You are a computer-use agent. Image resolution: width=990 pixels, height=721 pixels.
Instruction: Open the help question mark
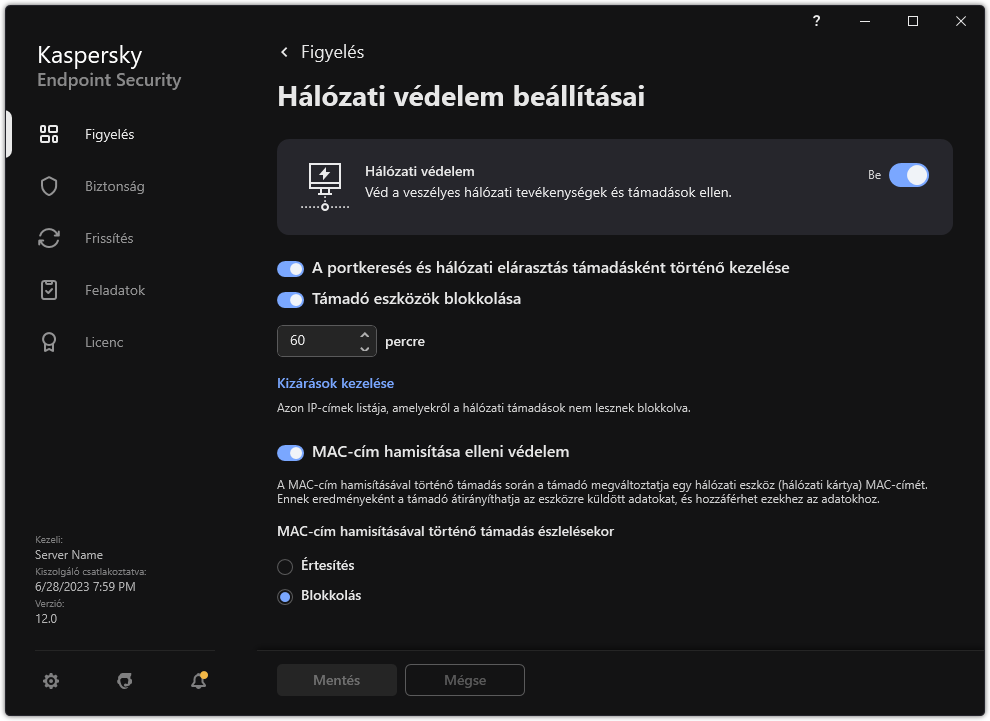(815, 21)
